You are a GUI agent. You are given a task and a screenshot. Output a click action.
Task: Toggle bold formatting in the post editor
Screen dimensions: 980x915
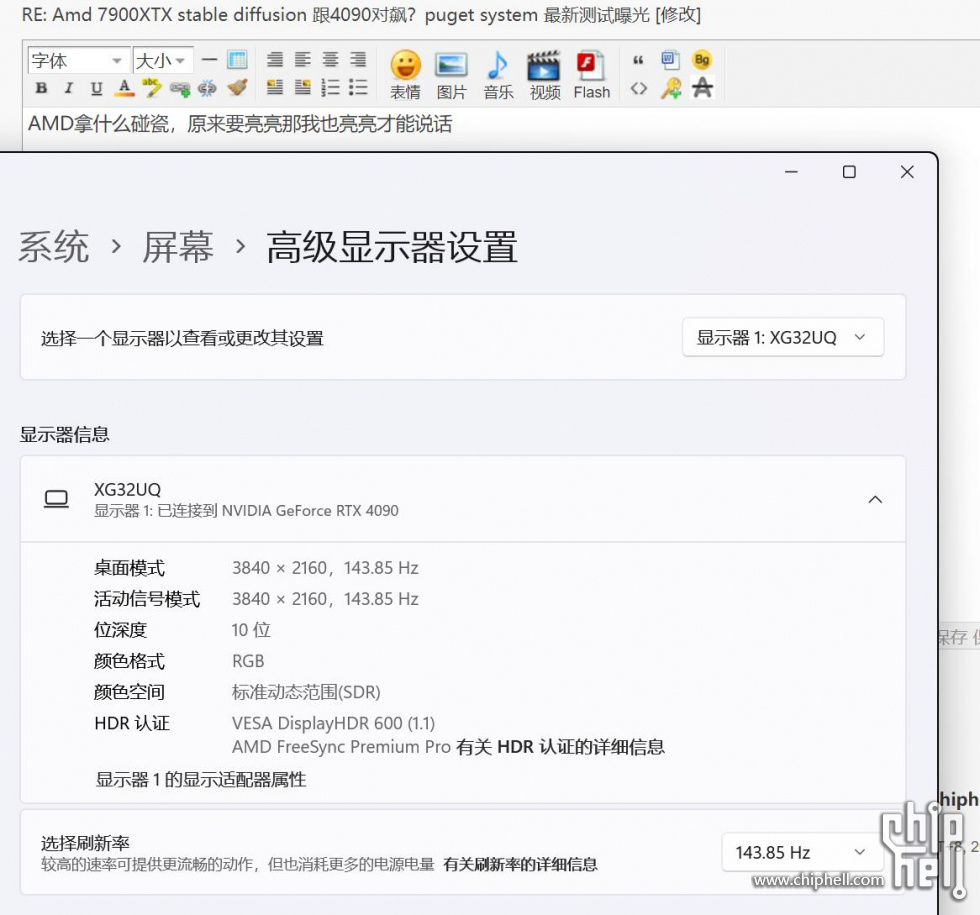41,88
